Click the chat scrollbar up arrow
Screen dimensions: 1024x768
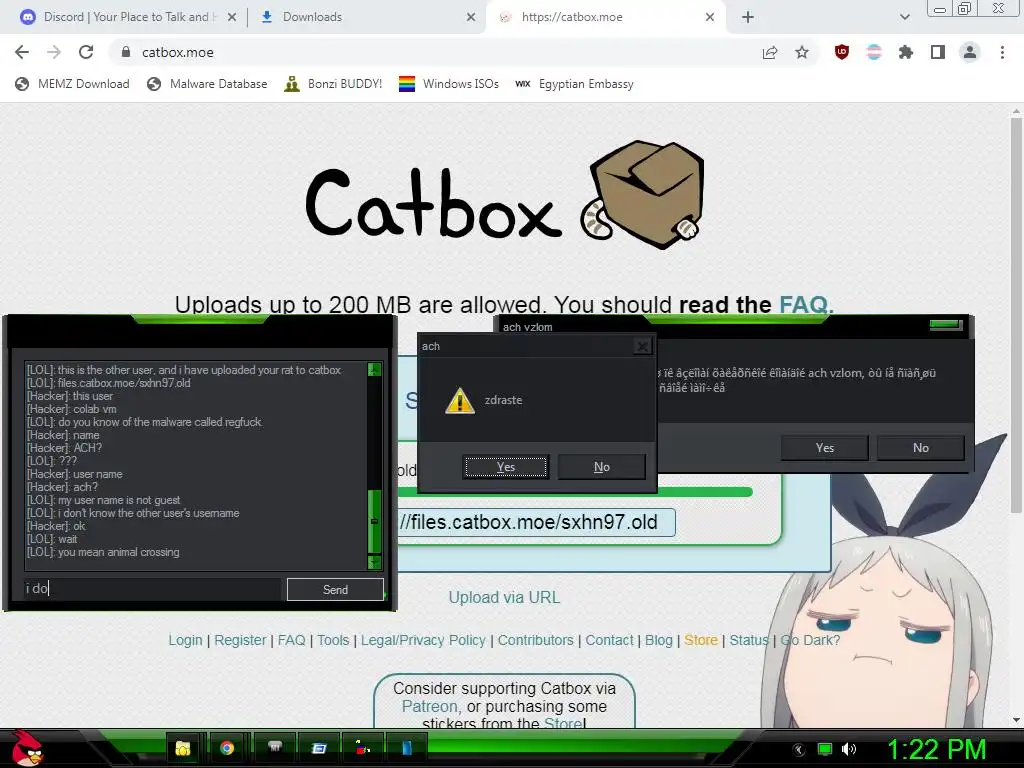(x=374, y=370)
